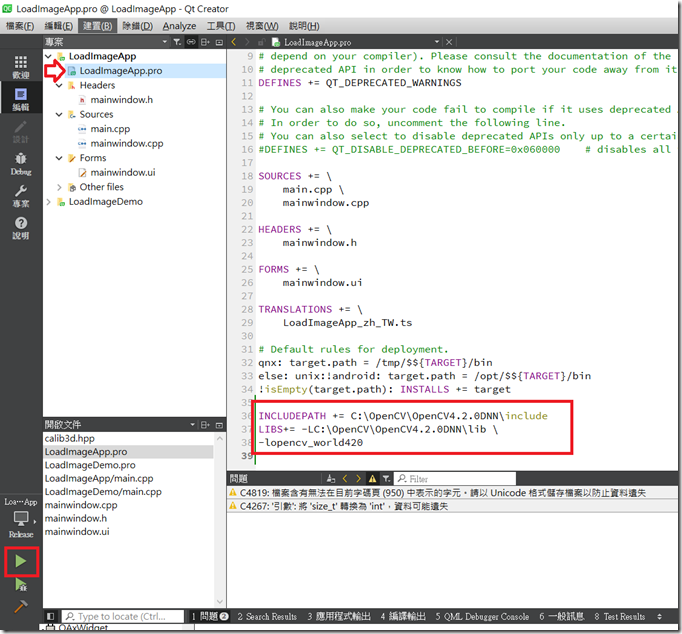Viewport: 682px width, 634px height.
Task: Click the project tree filter icon
Action: pyautogui.click(x=177, y=42)
